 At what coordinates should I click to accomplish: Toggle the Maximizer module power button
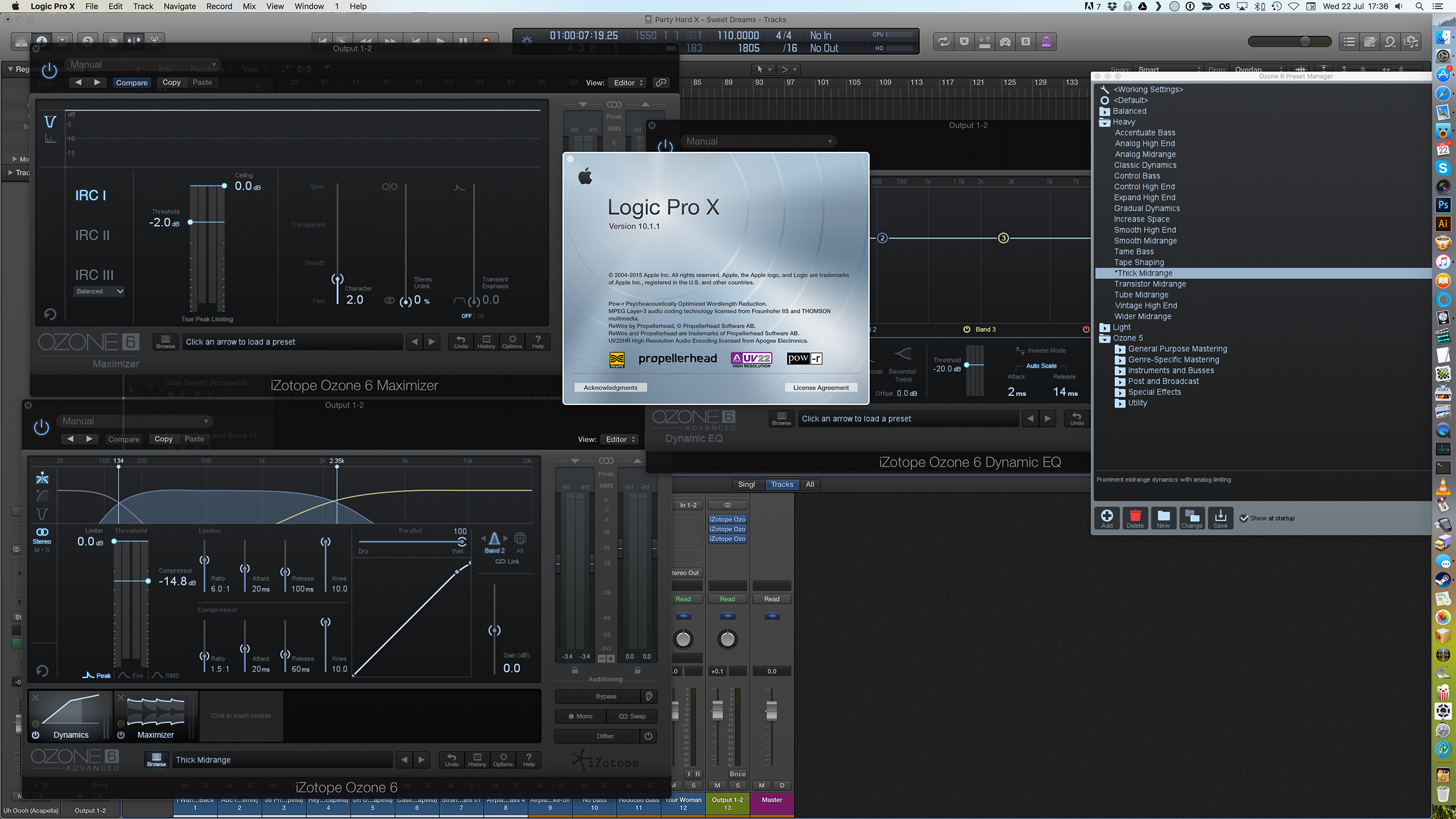click(121, 735)
